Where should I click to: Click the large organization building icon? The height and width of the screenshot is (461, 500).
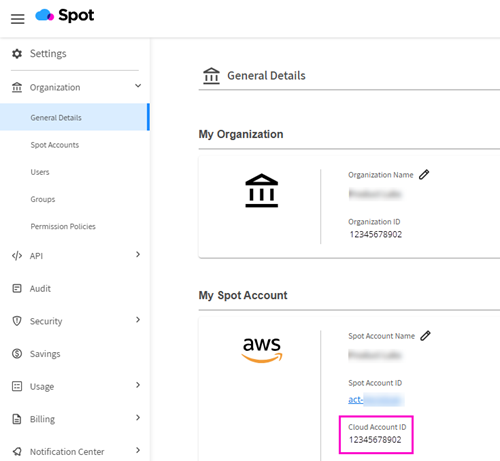tap(262, 190)
